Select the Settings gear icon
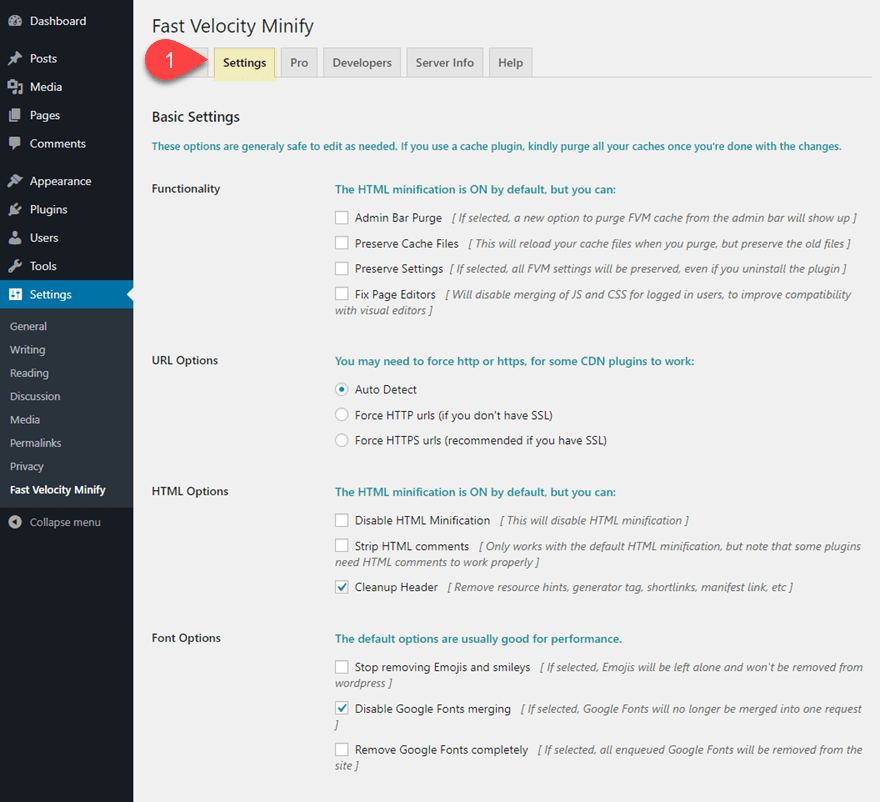 [x=15, y=294]
